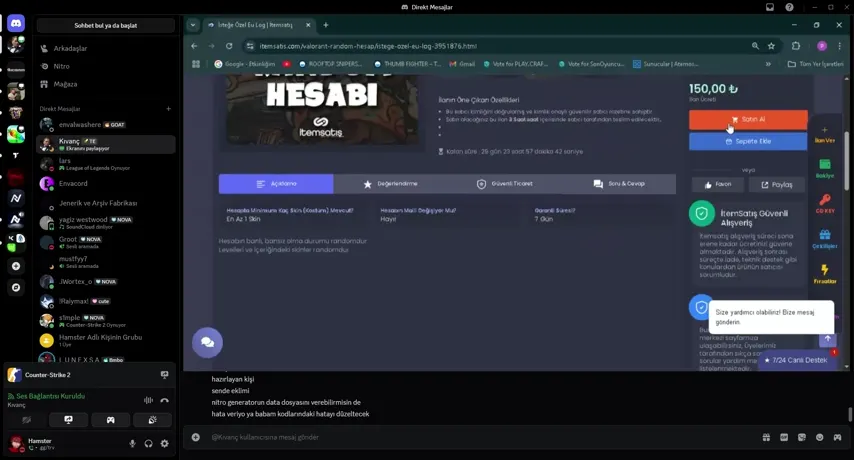
Task: Toggle camera on in voice panel
Action: (x=26, y=420)
